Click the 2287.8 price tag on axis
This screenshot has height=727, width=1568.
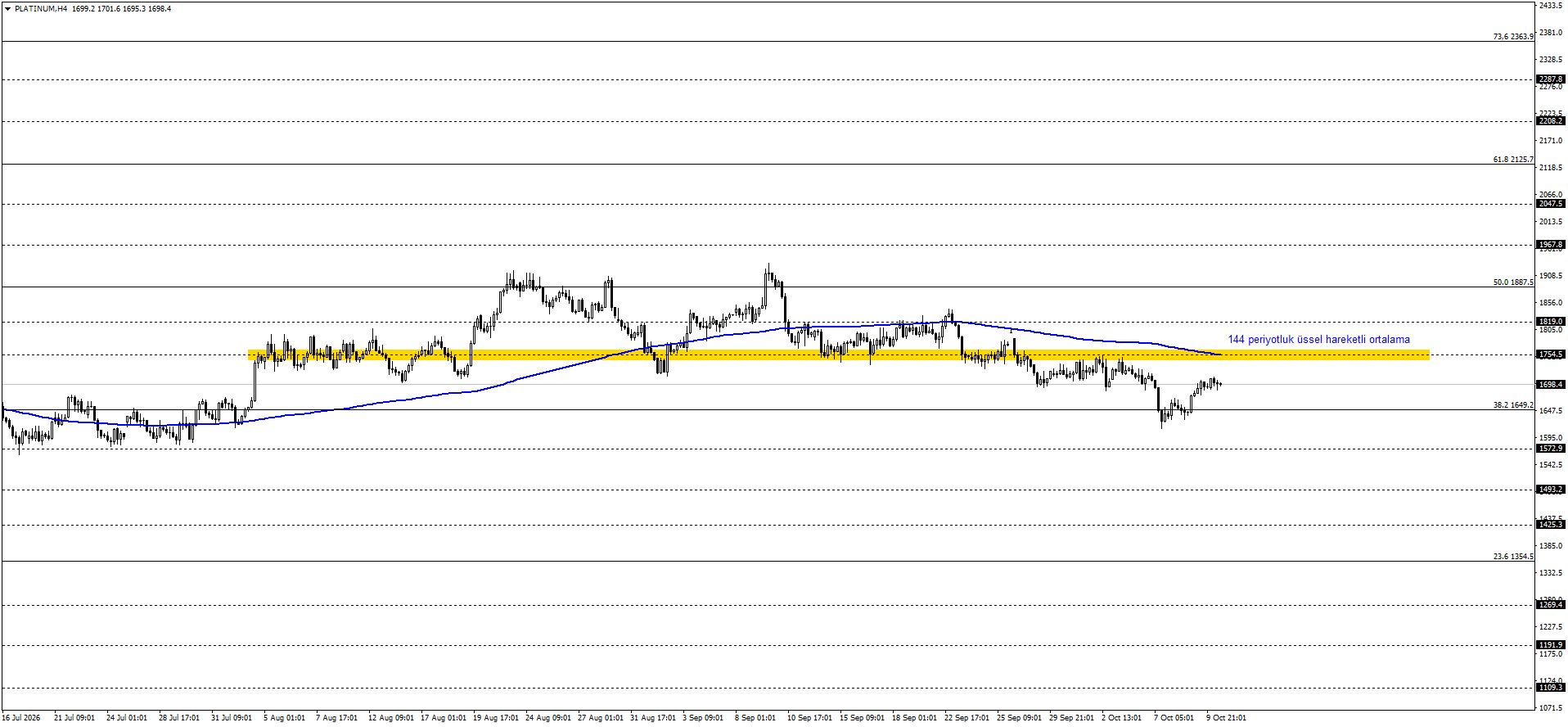coord(1551,79)
